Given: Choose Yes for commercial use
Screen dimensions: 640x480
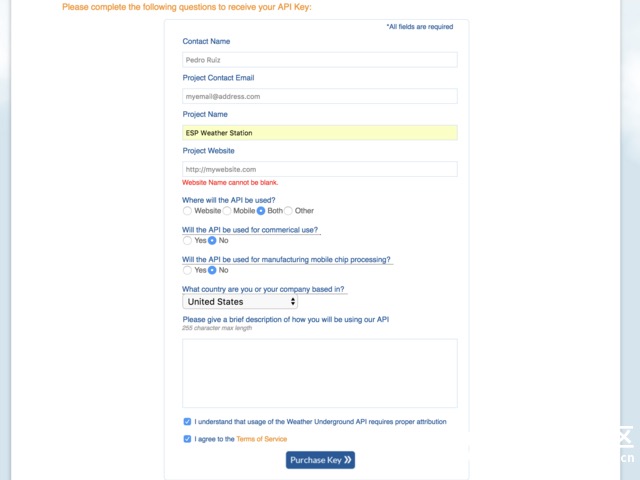Looking at the screenshot, I should tap(187, 240).
